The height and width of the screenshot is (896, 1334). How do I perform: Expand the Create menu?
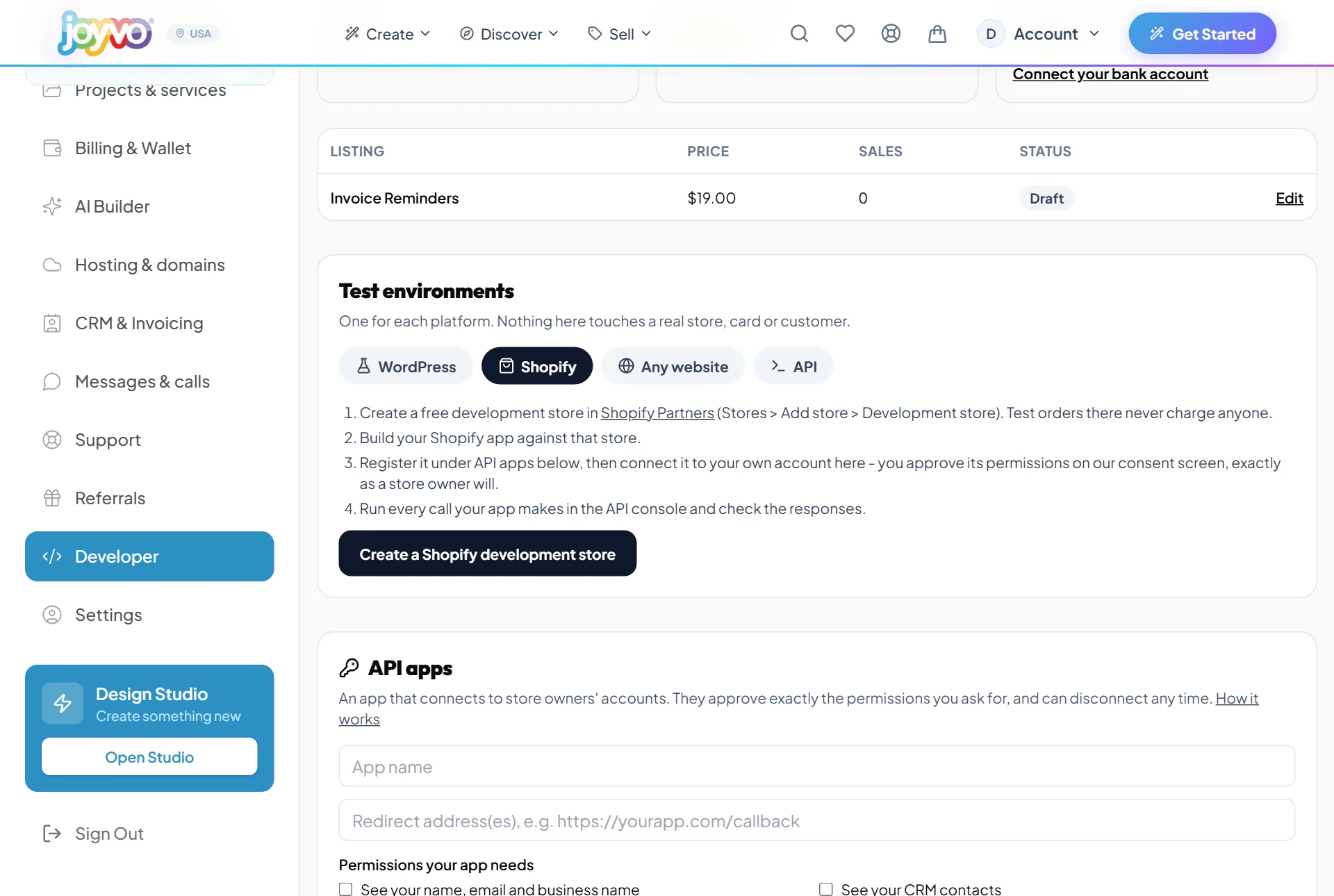pyautogui.click(x=388, y=33)
